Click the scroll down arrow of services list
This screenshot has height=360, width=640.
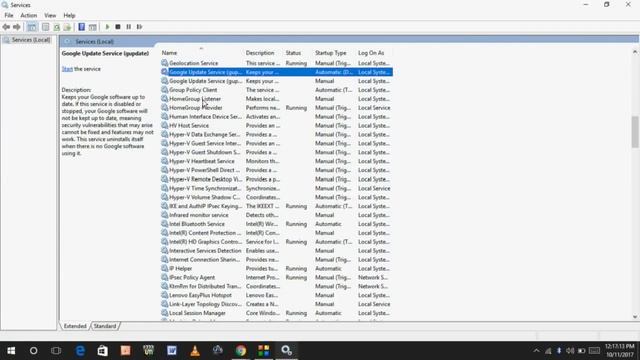635,317
